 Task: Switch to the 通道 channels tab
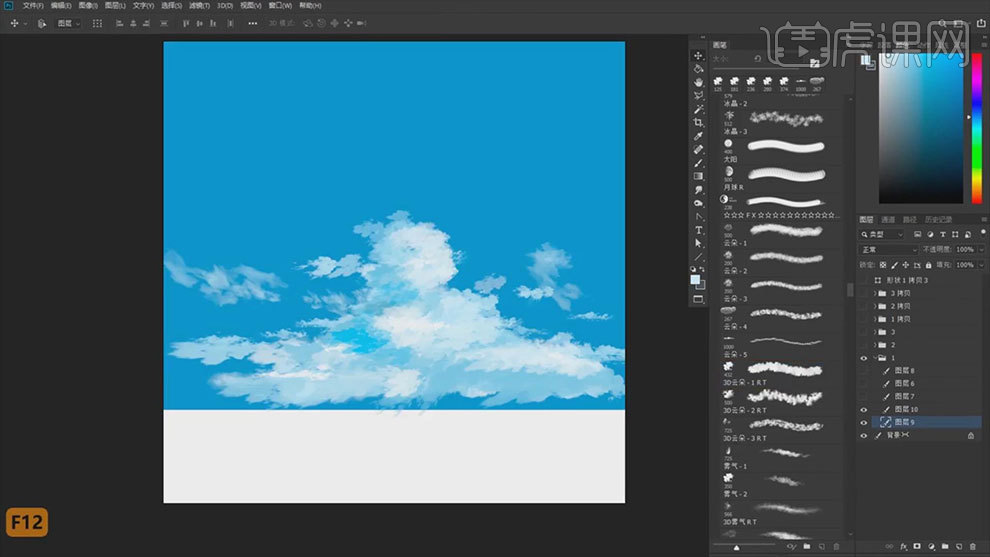click(888, 220)
